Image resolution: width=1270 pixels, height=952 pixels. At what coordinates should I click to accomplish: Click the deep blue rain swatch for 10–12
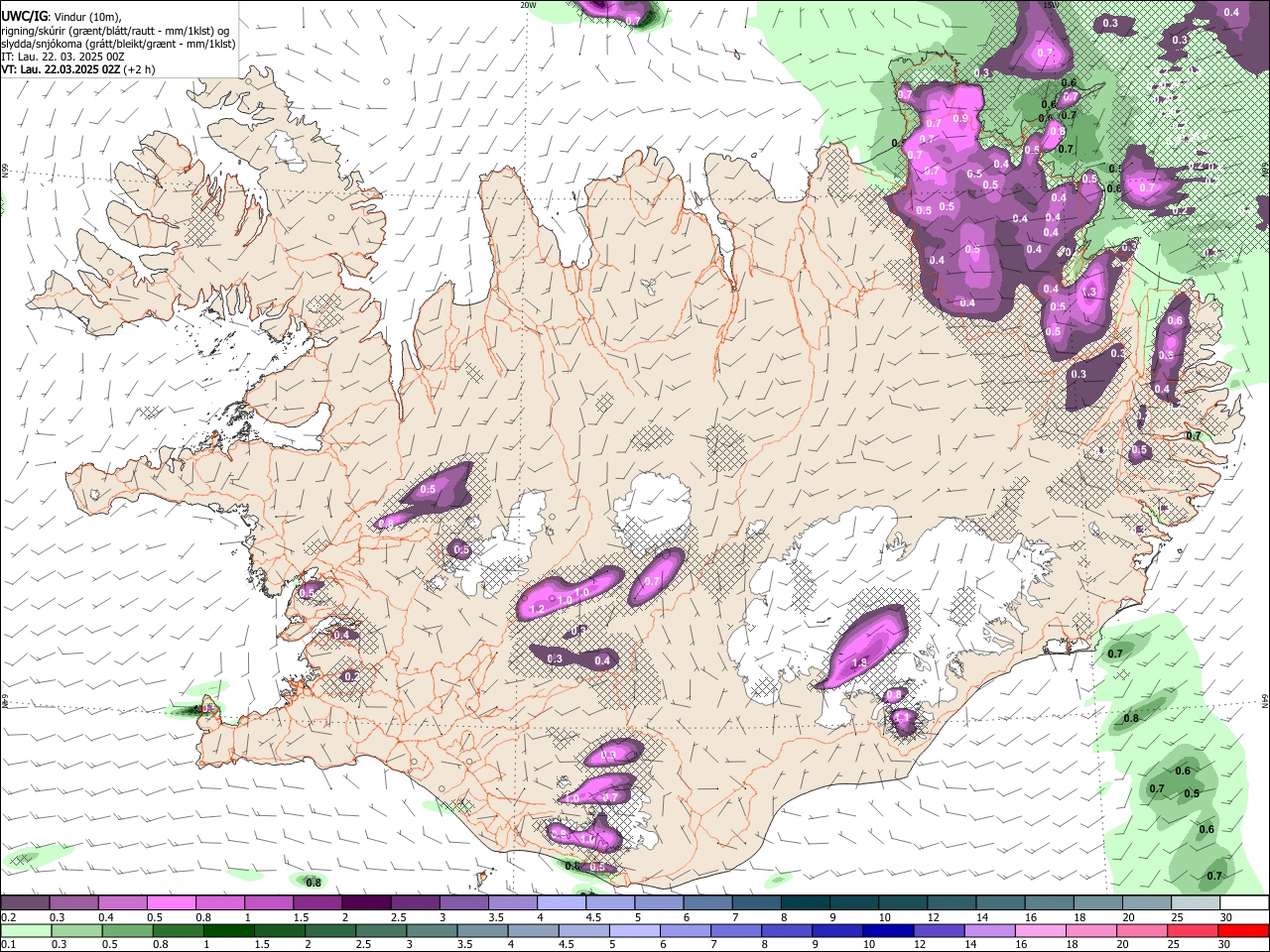[x=889, y=930]
